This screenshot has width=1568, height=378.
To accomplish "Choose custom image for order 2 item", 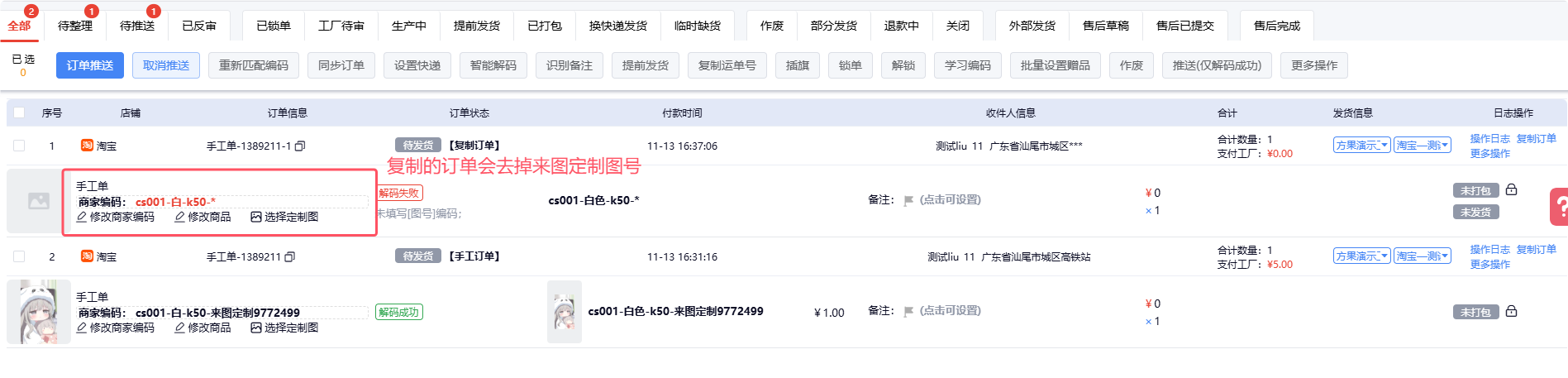I will pos(284,328).
